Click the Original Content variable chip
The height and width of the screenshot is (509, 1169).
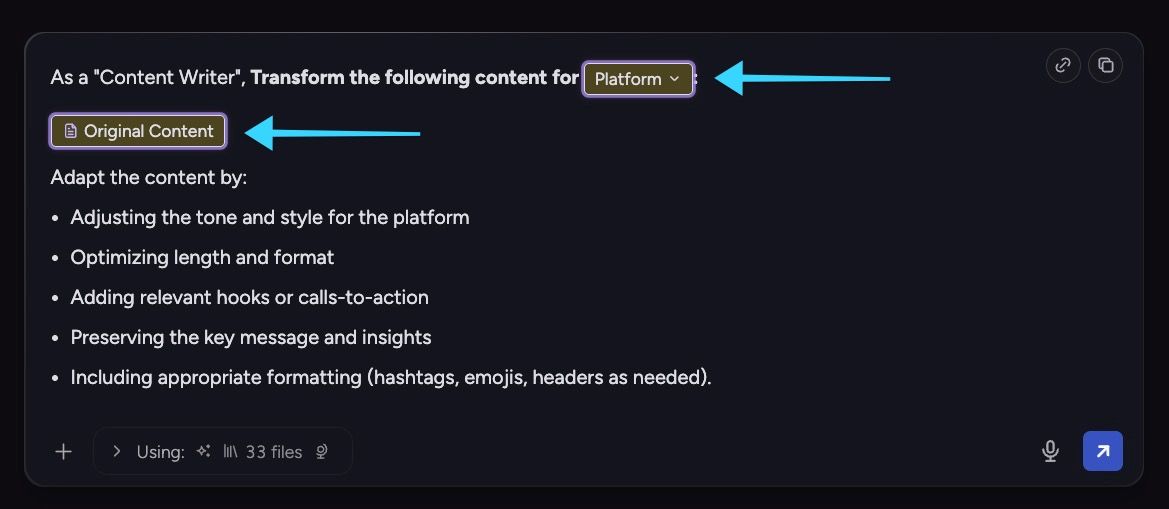(138, 131)
